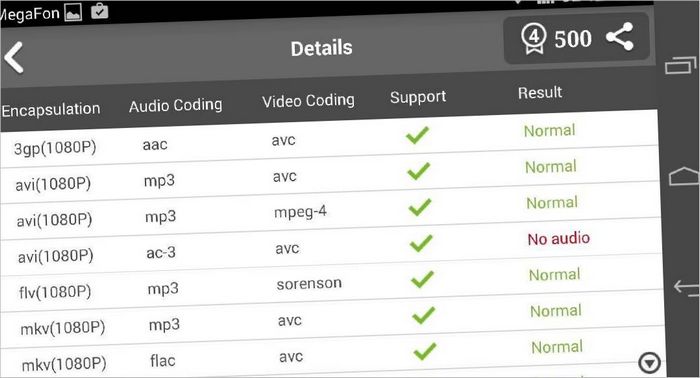Image resolution: width=700 pixels, height=378 pixels.
Task: Open the briefcase notification icon
Action: [100, 11]
